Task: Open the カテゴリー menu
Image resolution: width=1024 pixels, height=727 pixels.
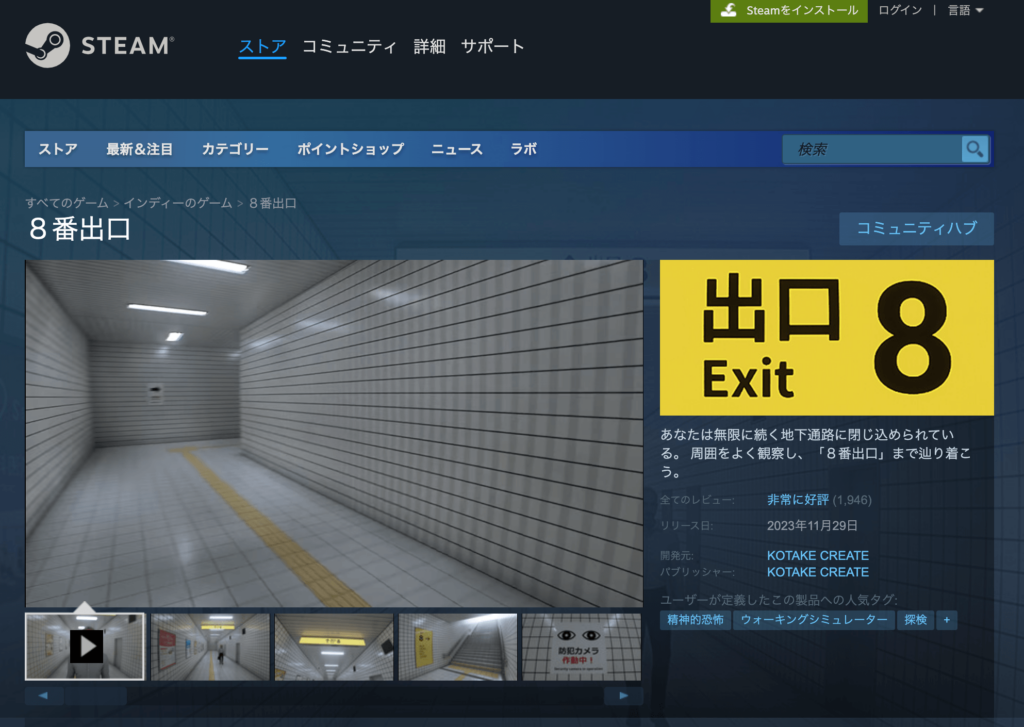Action: (235, 149)
